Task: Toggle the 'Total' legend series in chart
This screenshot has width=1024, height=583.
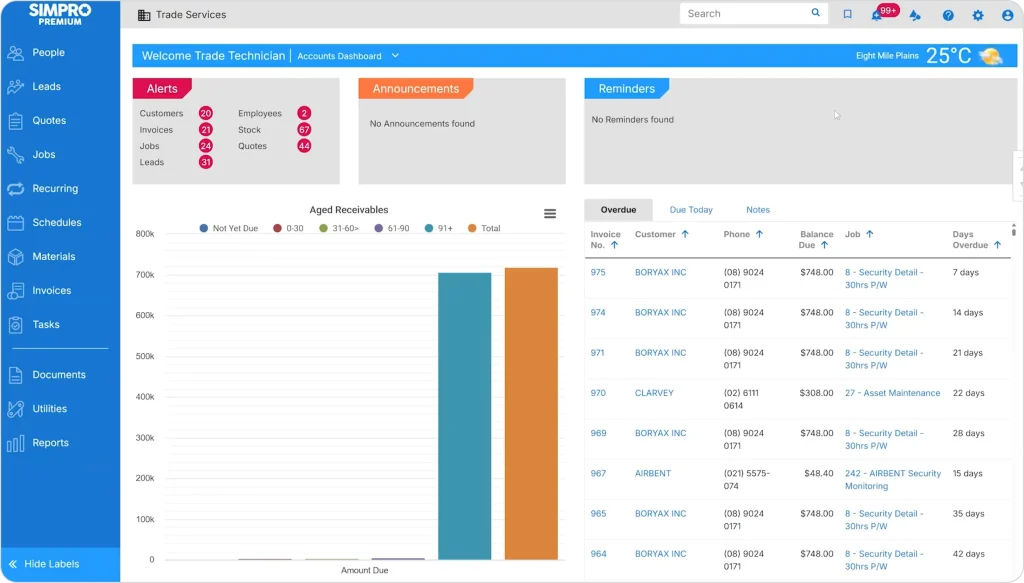Action: click(484, 229)
